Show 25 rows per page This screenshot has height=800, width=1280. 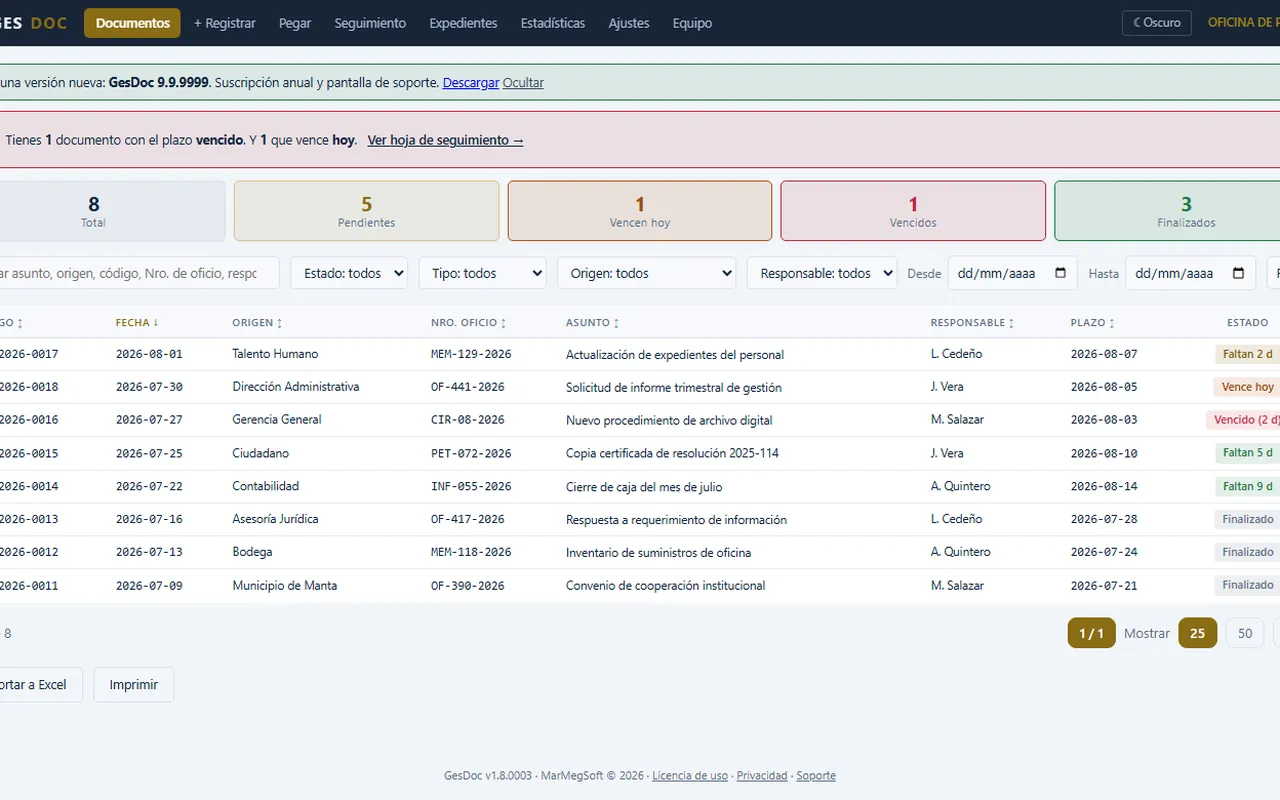pyautogui.click(x=1197, y=633)
